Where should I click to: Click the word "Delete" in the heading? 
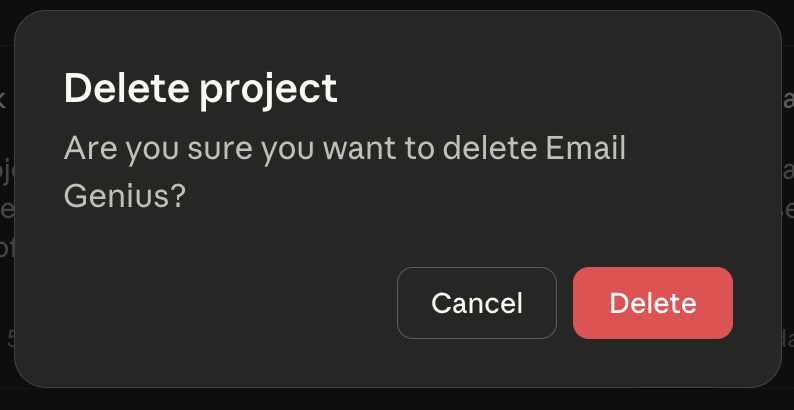(x=126, y=89)
